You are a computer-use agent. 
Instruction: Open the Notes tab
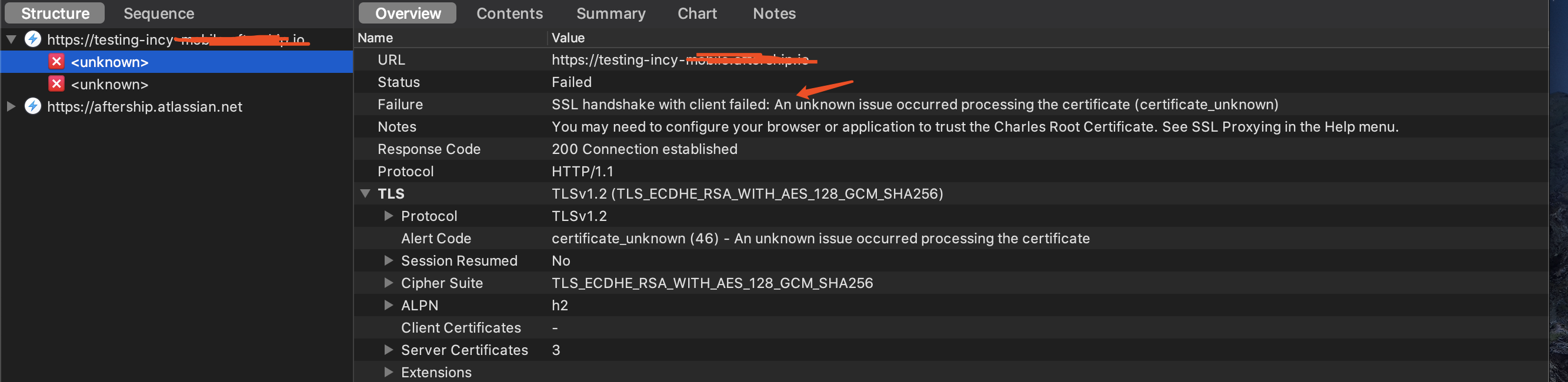(773, 14)
